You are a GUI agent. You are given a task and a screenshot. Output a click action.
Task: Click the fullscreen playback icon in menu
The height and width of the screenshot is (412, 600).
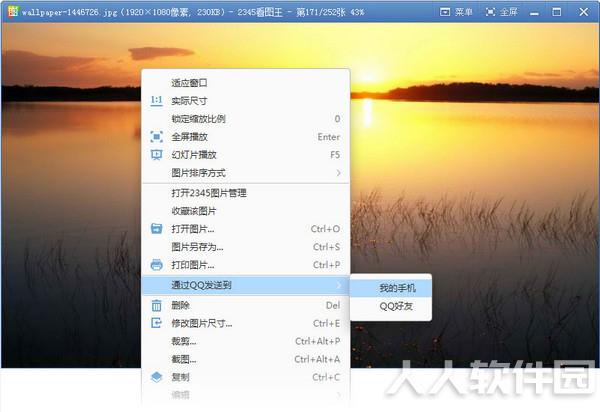[x=157, y=137]
